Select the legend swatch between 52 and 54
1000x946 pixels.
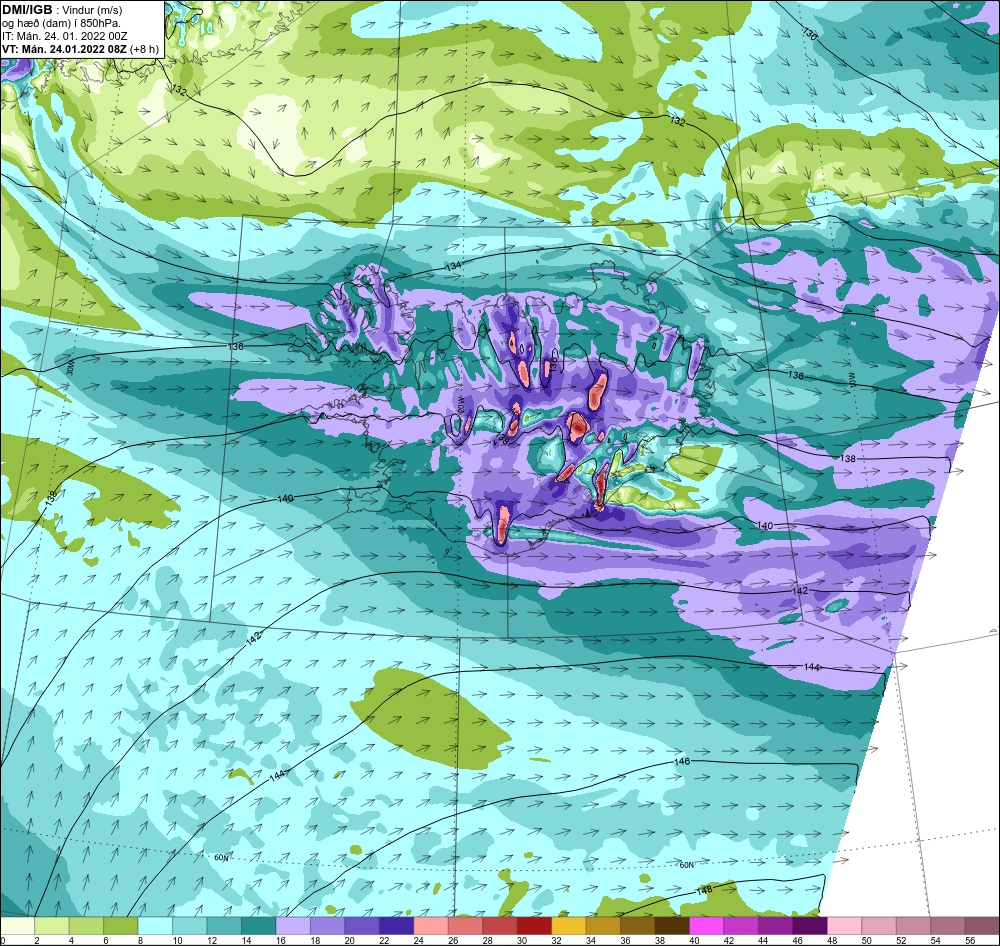(913, 926)
